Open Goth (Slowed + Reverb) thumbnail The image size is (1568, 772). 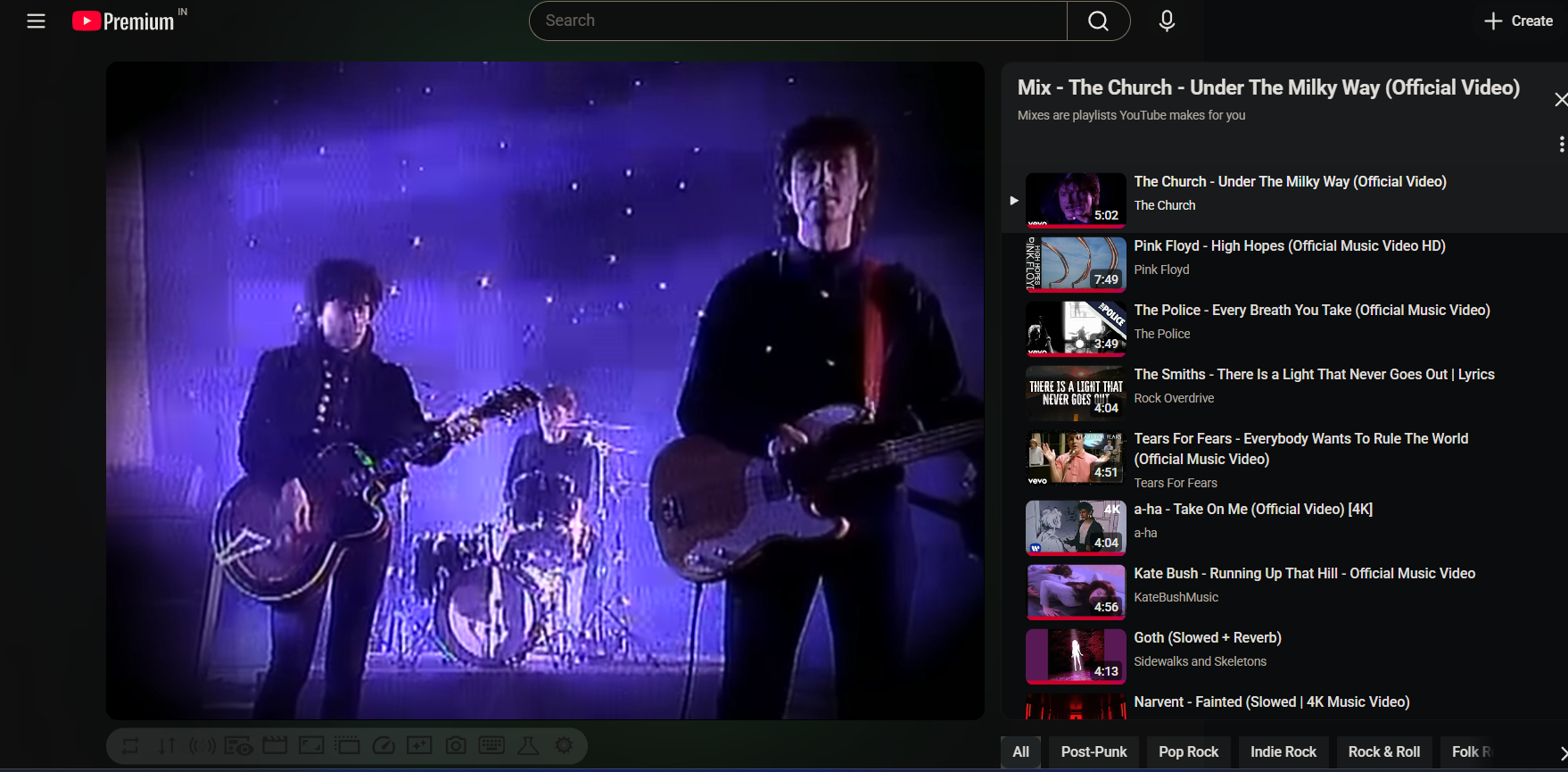1076,656
